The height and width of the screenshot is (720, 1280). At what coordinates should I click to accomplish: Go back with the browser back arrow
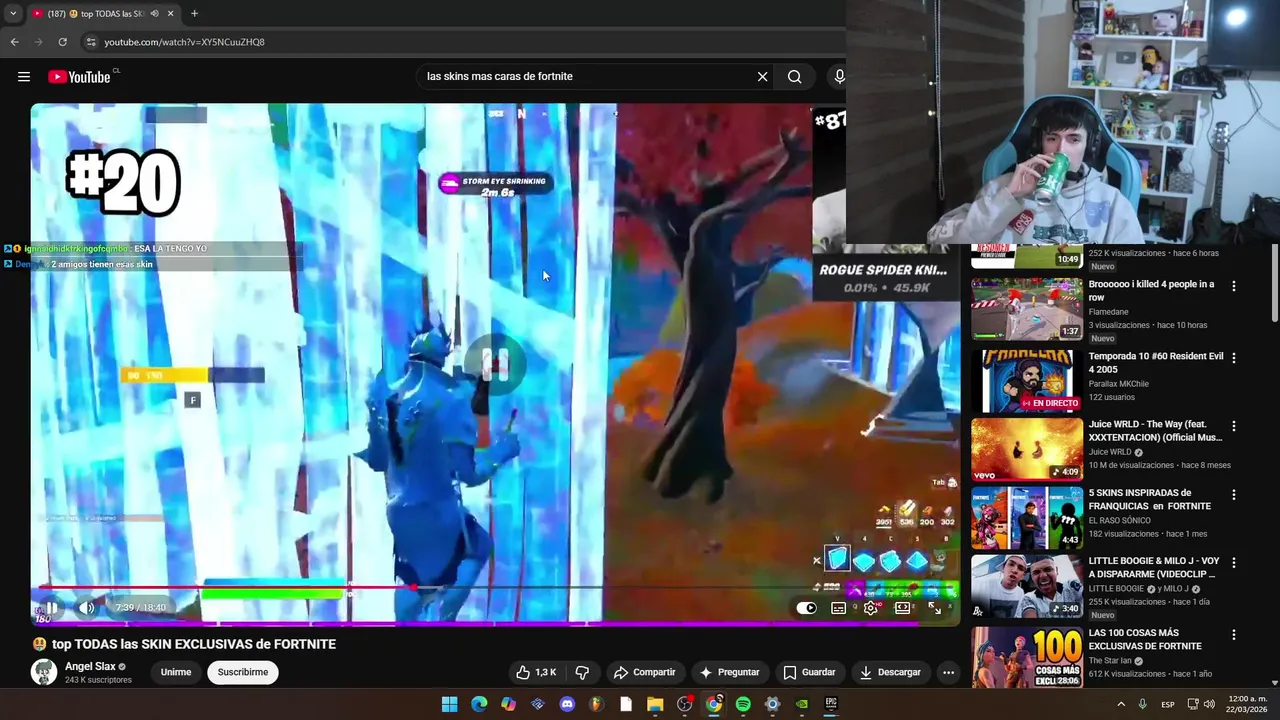14,42
